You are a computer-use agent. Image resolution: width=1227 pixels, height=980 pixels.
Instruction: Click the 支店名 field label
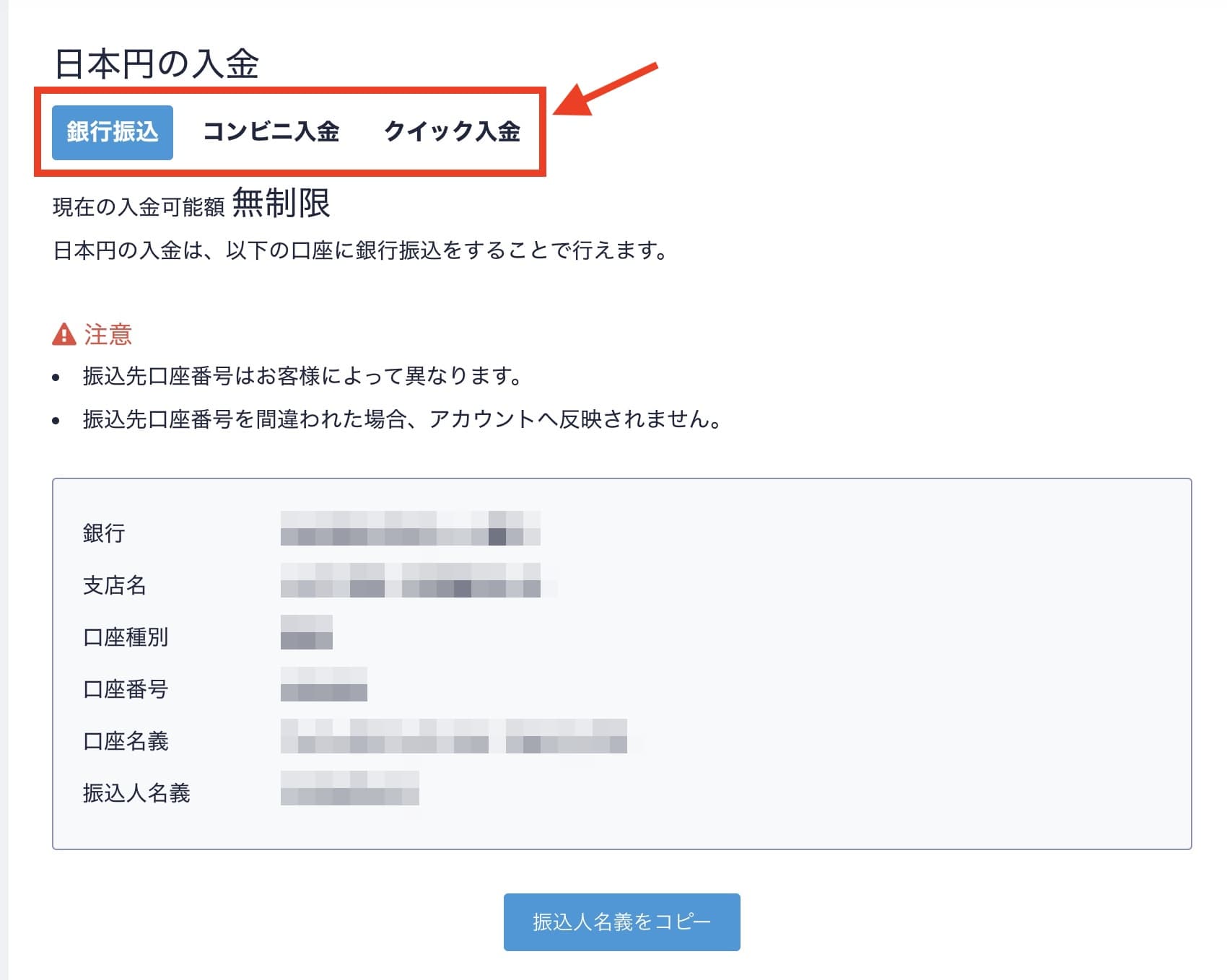[x=115, y=585]
